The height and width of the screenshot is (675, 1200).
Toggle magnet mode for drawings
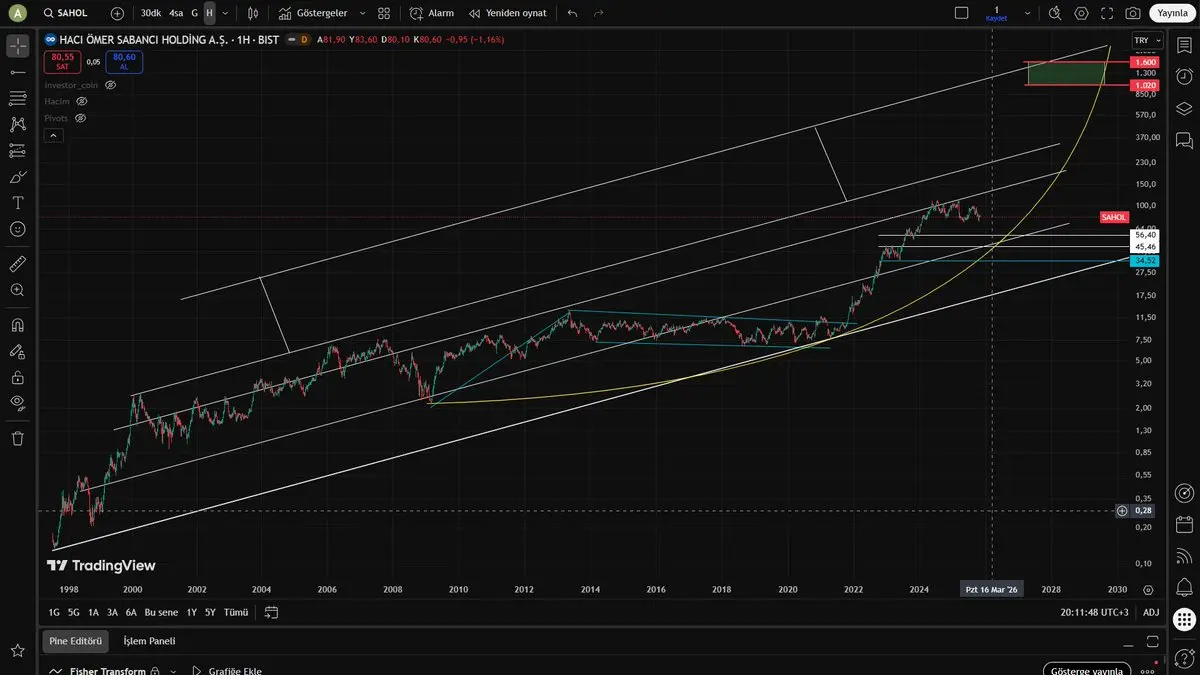click(x=17, y=325)
